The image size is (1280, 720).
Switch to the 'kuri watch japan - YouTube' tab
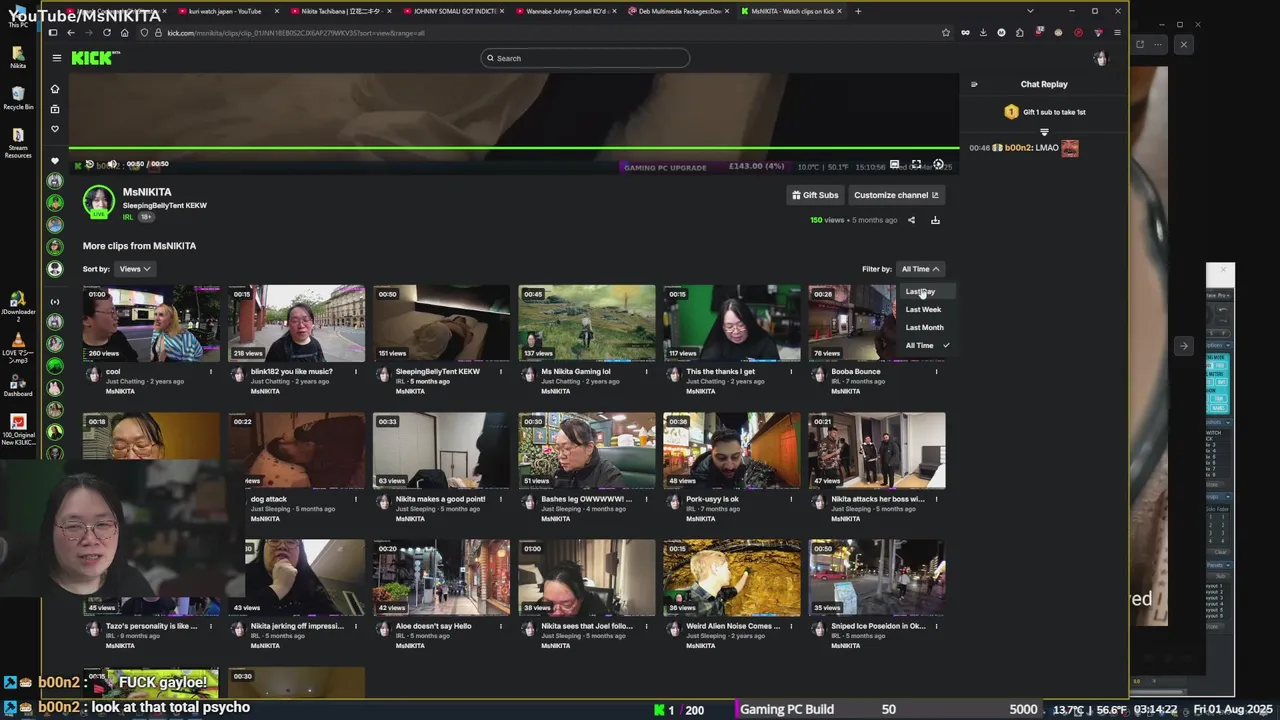(225, 11)
